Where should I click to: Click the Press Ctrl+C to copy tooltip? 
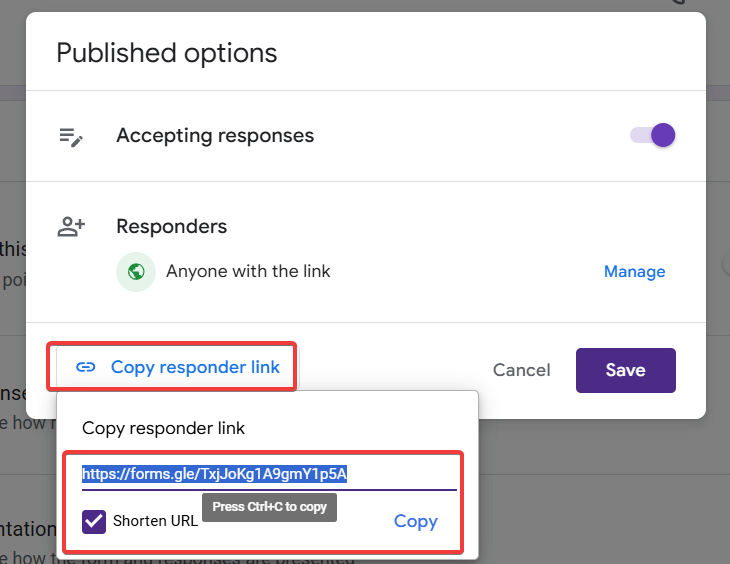point(269,507)
